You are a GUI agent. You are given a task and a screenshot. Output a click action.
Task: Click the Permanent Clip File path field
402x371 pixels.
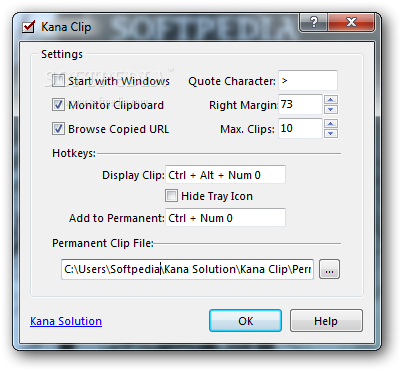click(187, 269)
